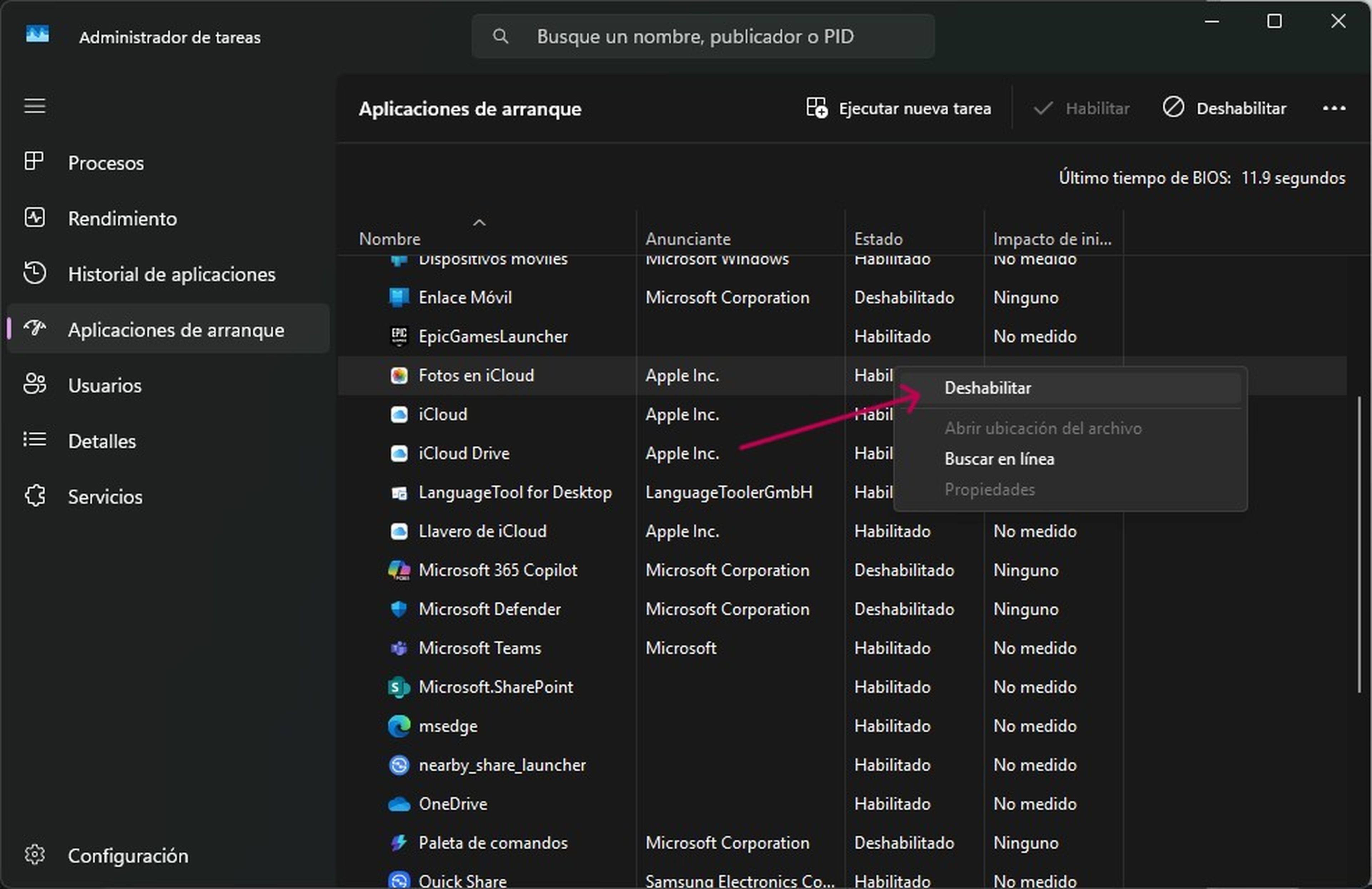Switch to the Rendimiento section
This screenshot has width=1372, height=889.
click(x=168, y=218)
